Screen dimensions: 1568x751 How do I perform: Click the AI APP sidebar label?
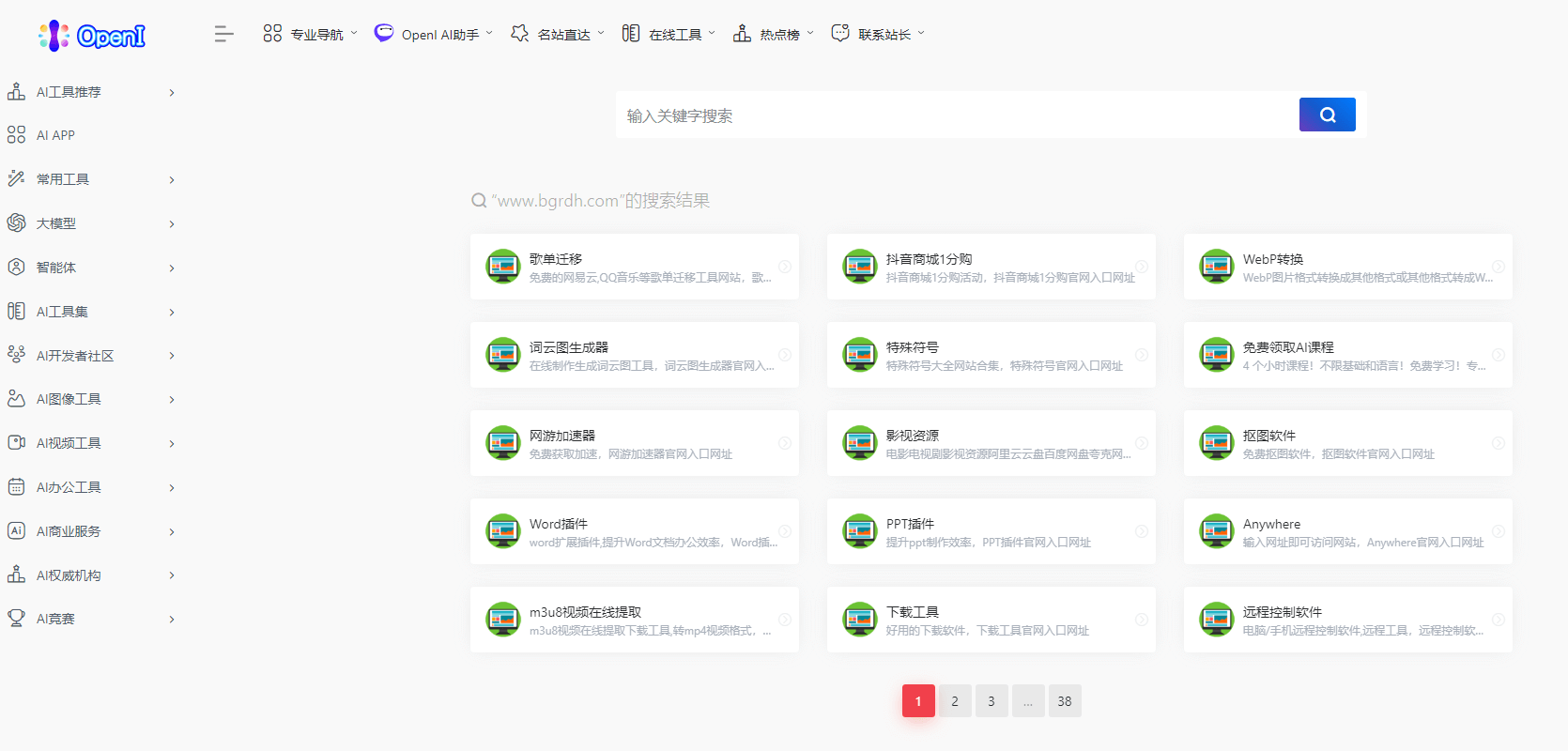(x=55, y=135)
